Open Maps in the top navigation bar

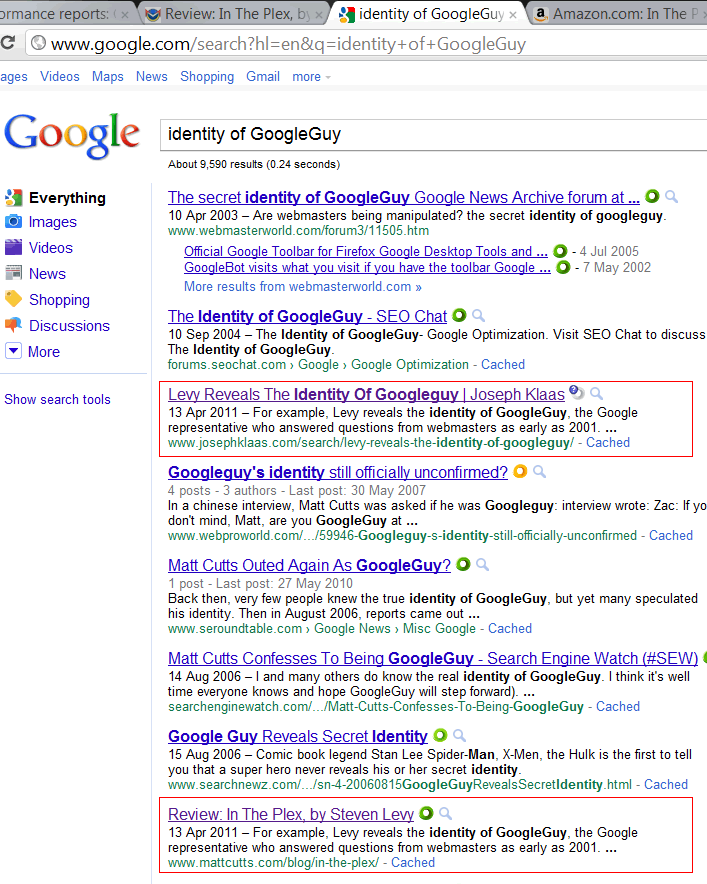pos(108,77)
